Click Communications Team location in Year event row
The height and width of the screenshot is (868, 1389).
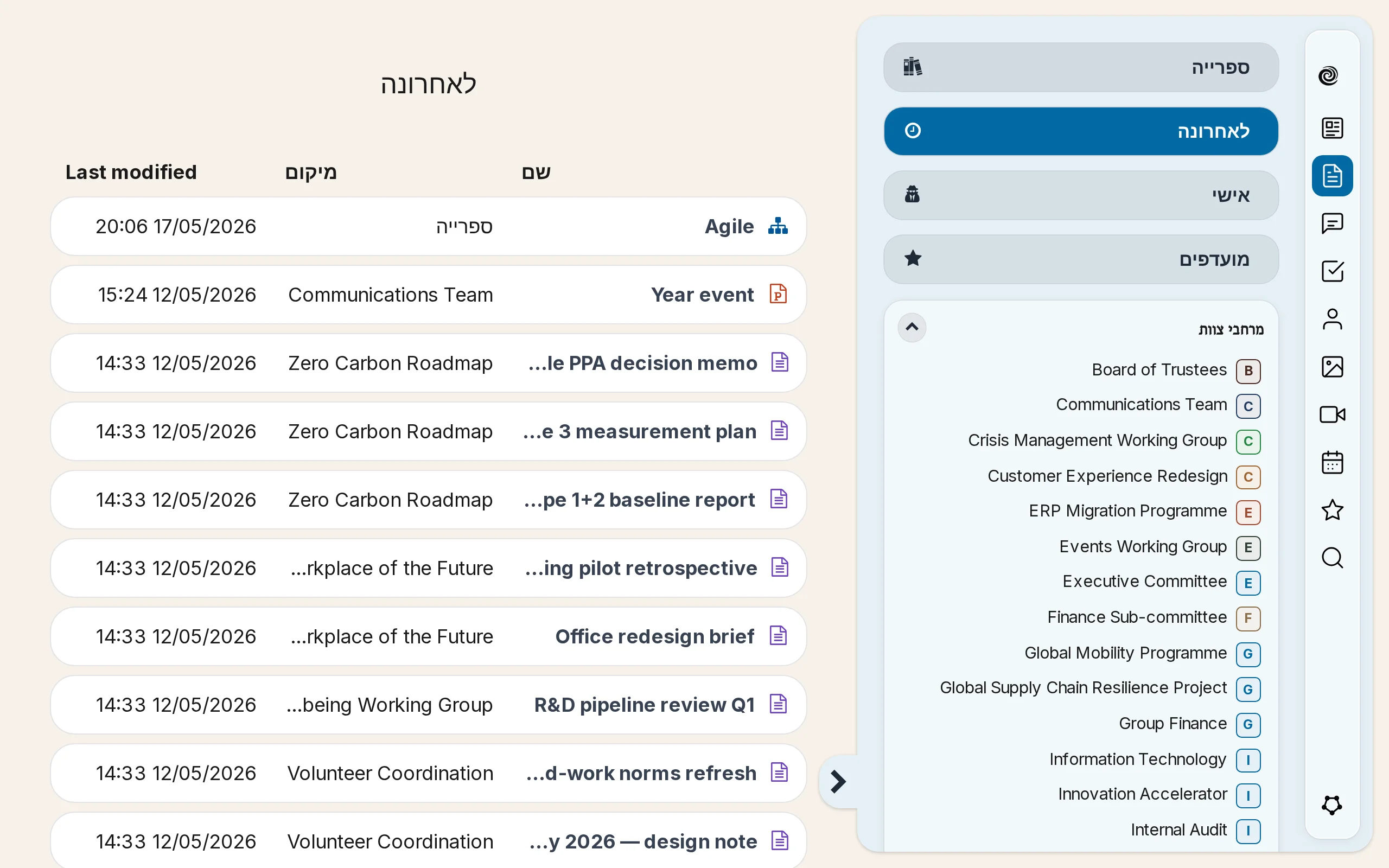pos(390,295)
